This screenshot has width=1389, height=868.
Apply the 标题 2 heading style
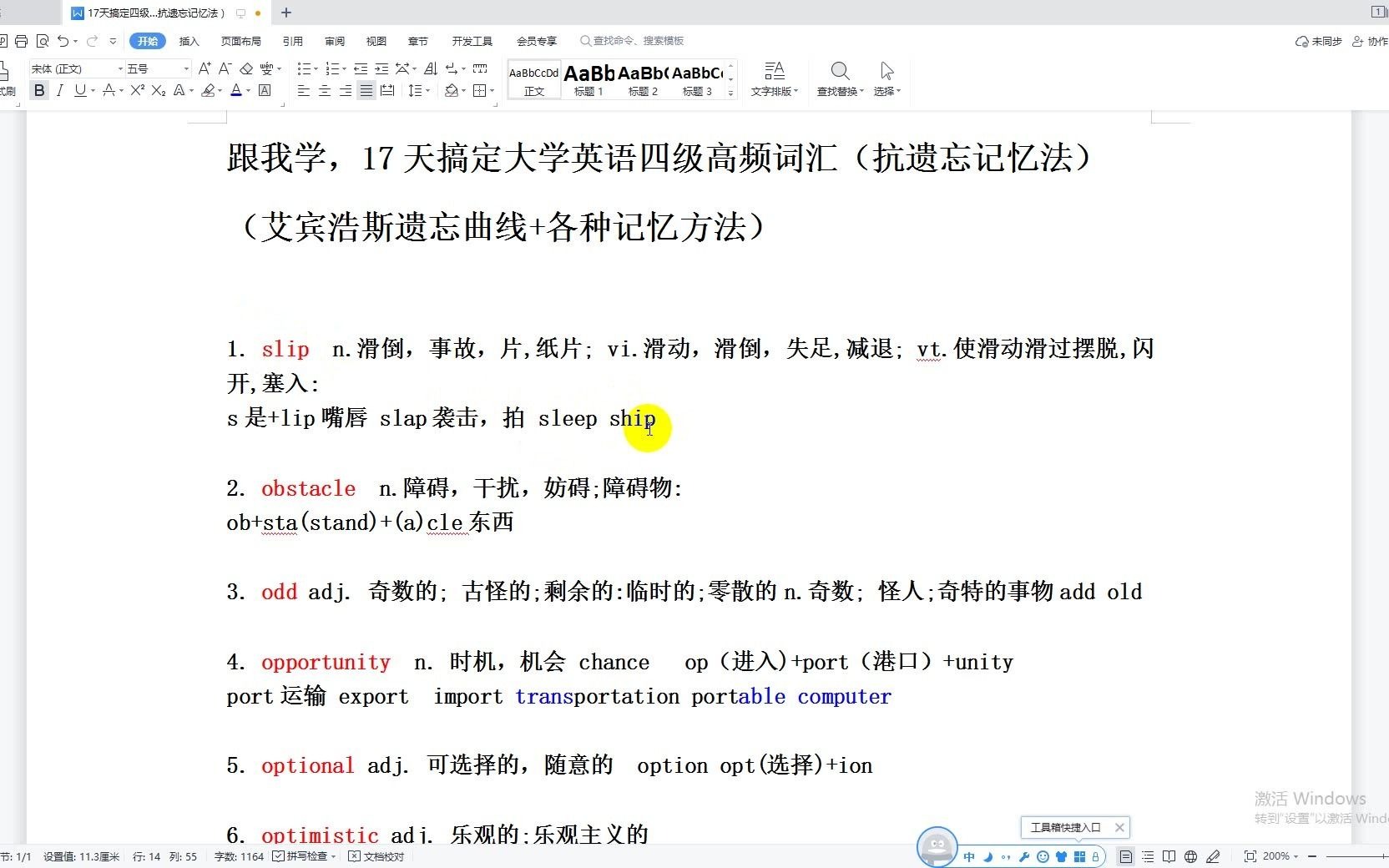pos(643,80)
